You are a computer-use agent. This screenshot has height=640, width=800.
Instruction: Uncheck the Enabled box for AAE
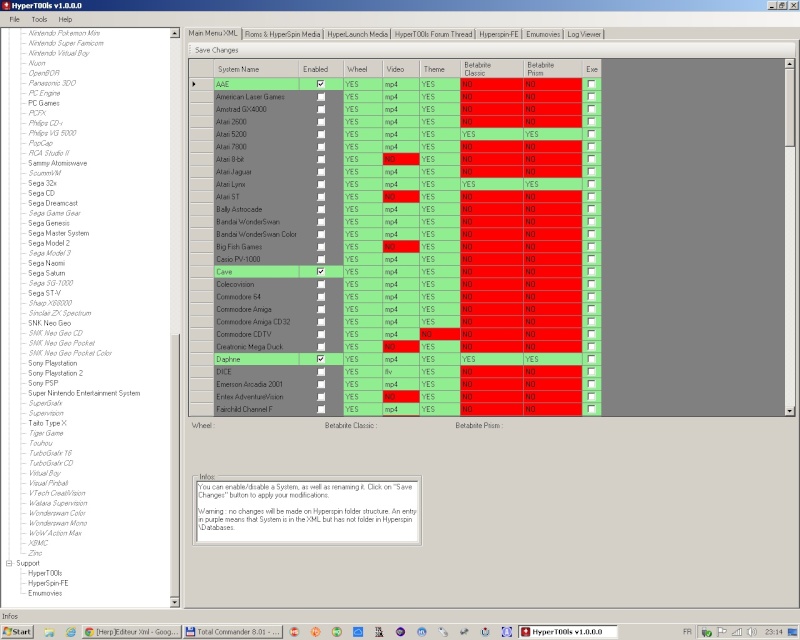320,84
